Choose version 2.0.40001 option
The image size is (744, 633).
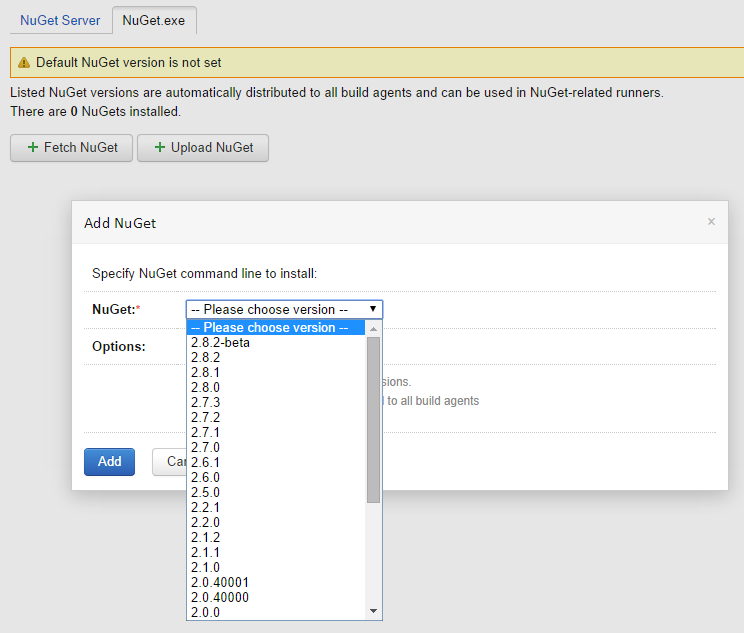276,582
